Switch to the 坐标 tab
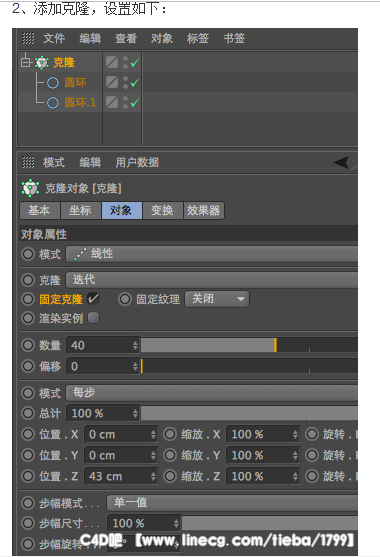This screenshot has width=380, height=557. click(x=81, y=211)
